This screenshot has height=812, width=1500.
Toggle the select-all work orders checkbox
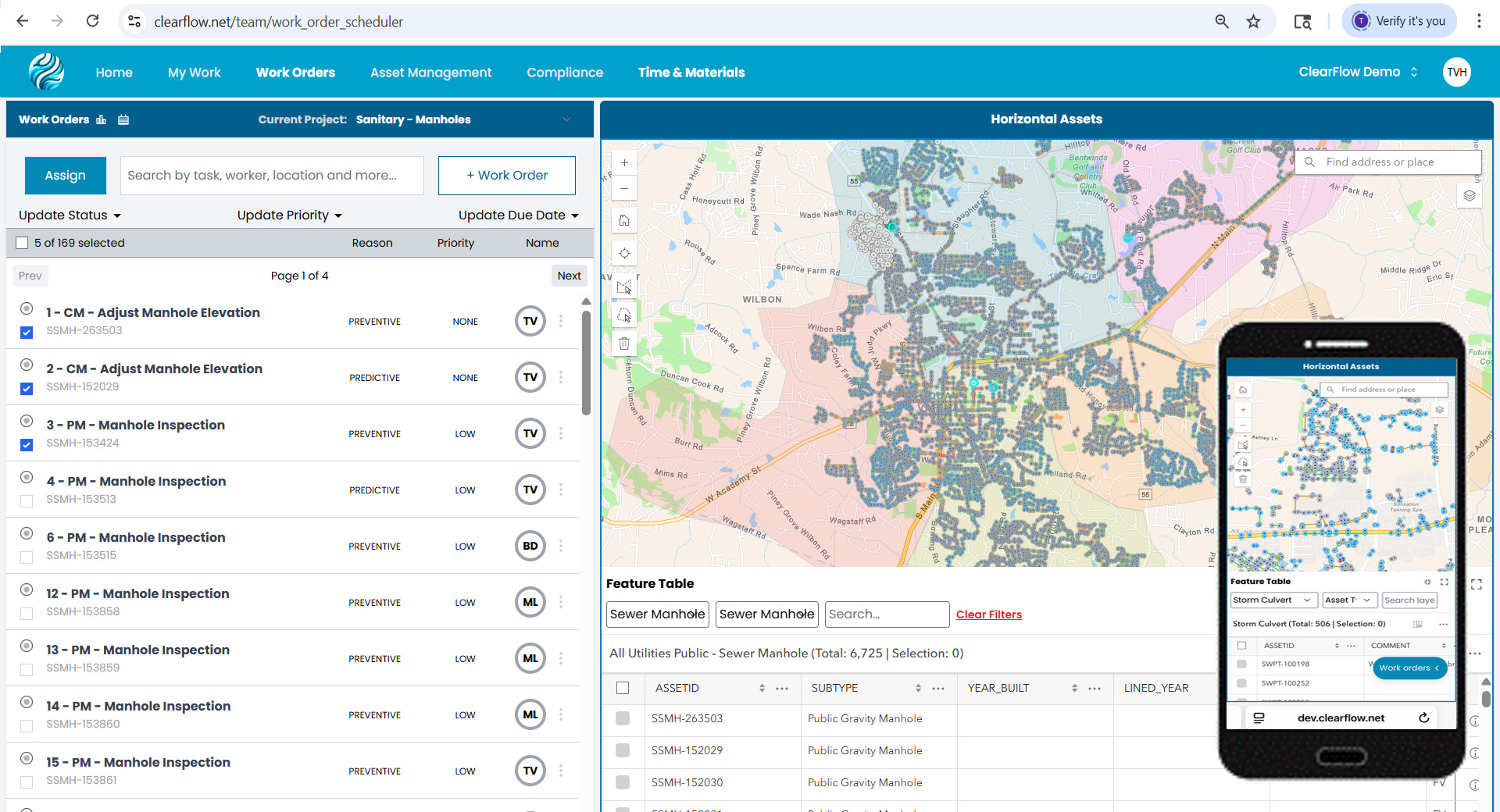(22, 243)
